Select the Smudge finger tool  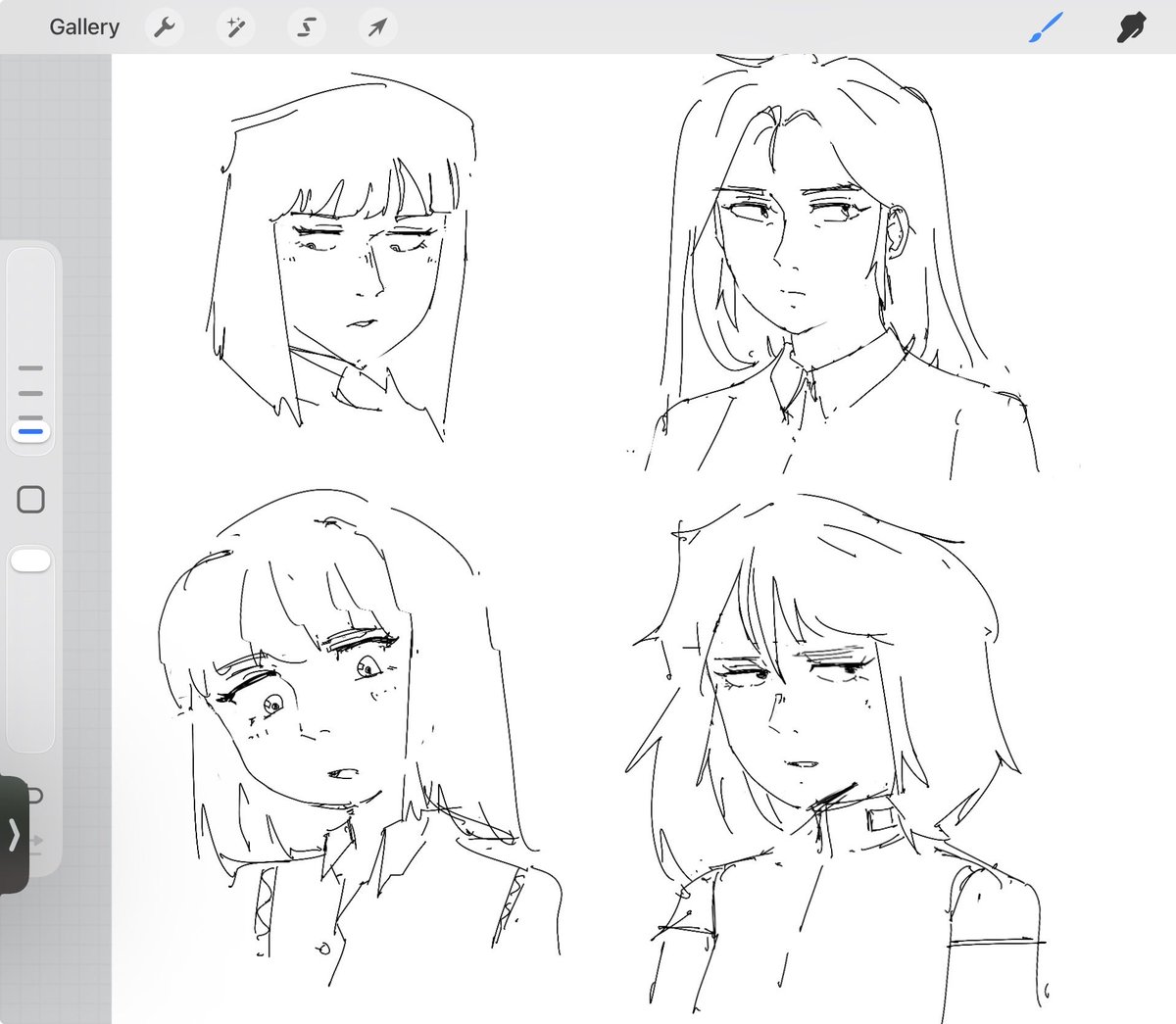[1131, 27]
